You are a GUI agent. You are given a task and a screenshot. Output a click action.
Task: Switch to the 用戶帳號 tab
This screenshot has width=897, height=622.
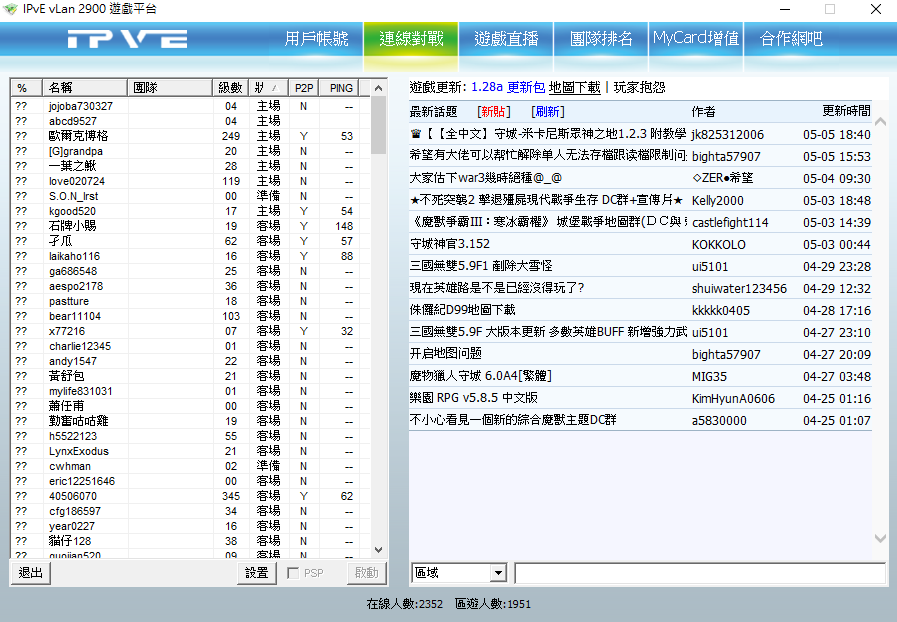(317, 39)
